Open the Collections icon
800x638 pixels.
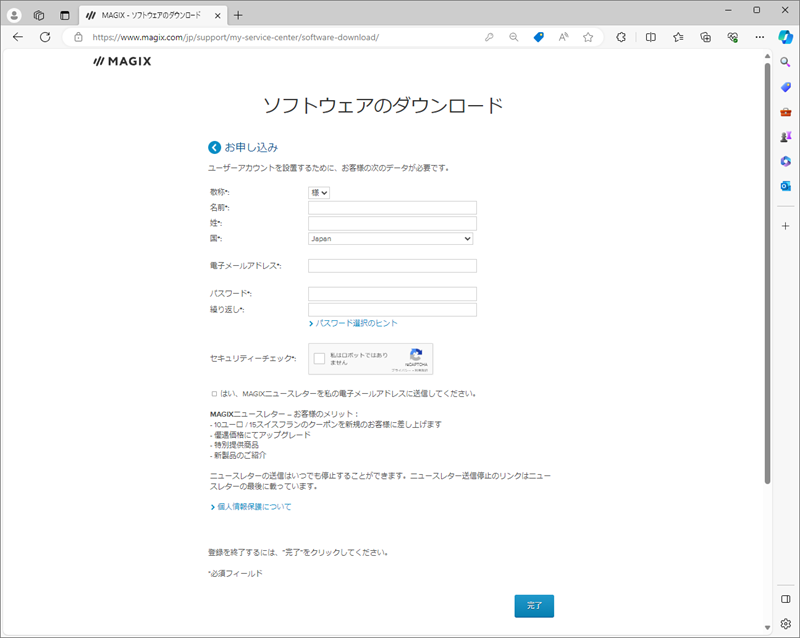[x=706, y=37]
